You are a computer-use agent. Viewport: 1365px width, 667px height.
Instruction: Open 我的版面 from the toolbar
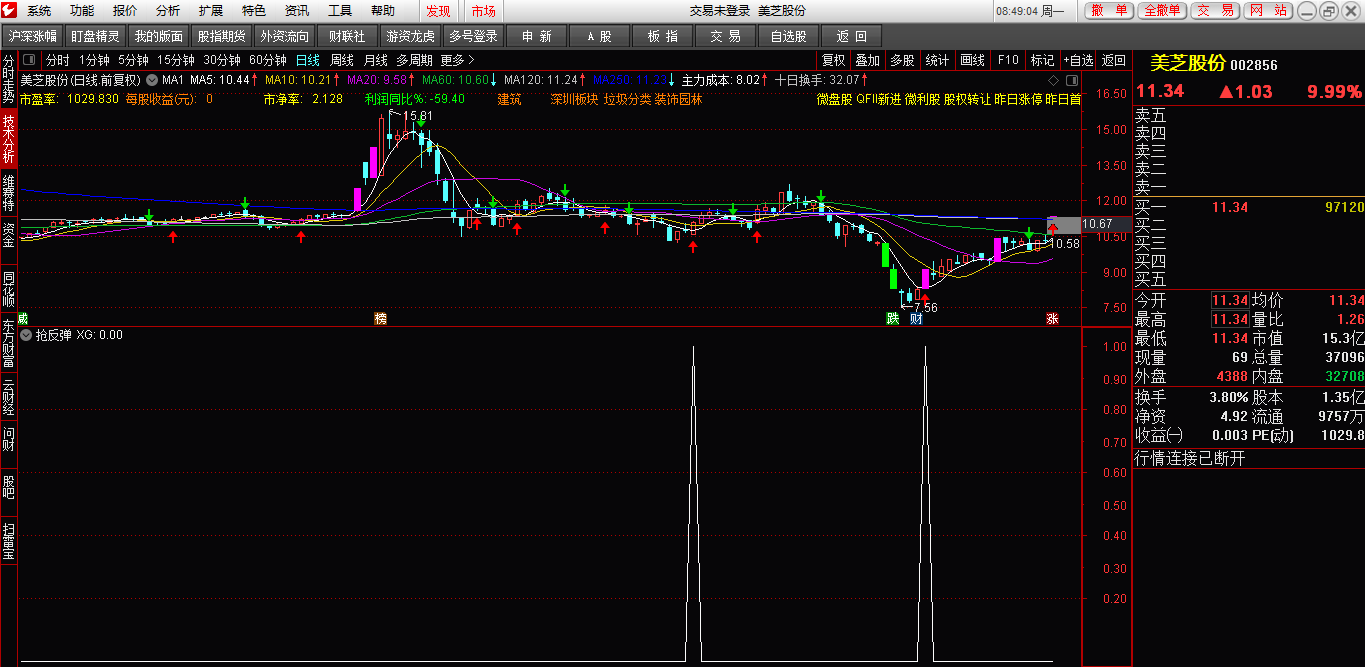[158, 36]
